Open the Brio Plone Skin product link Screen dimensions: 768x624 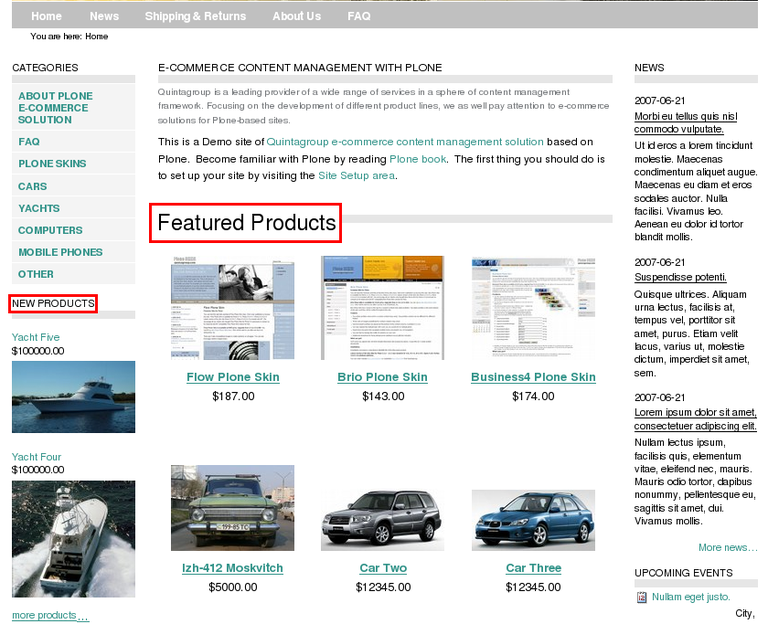pos(383,377)
